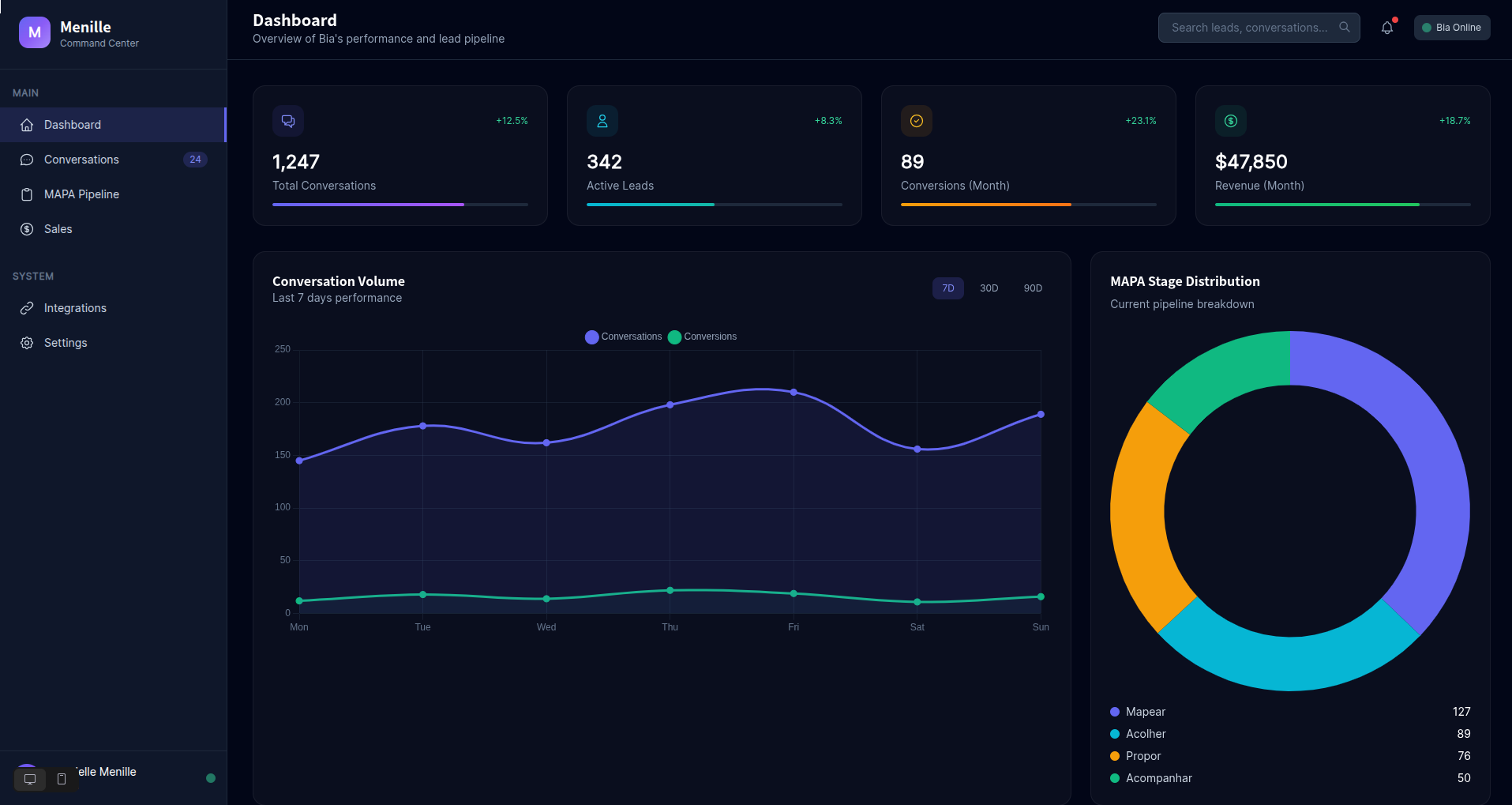Screen dimensions: 1512x805
Task: Open the Sales section
Action: pyautogui.click(x=113, y=229)
